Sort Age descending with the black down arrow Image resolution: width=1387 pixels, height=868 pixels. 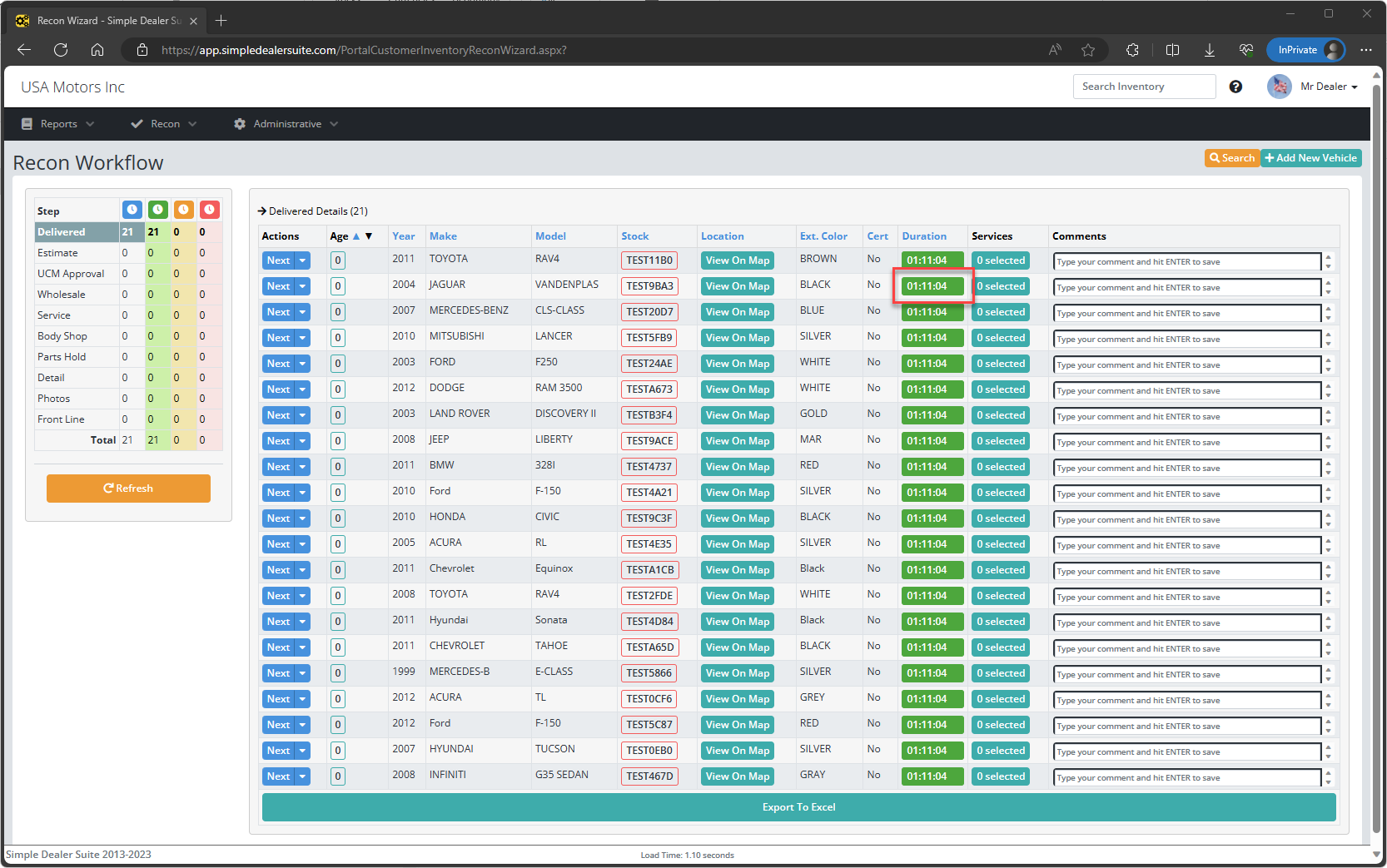click(x=369, y=236)
